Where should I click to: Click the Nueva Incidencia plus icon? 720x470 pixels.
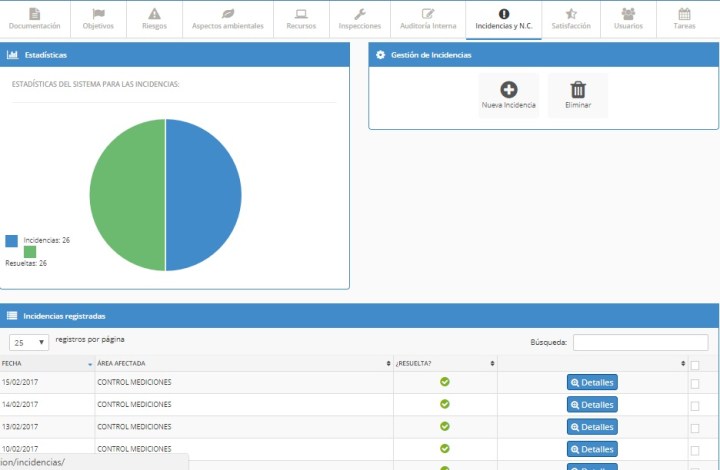(508, 89)
